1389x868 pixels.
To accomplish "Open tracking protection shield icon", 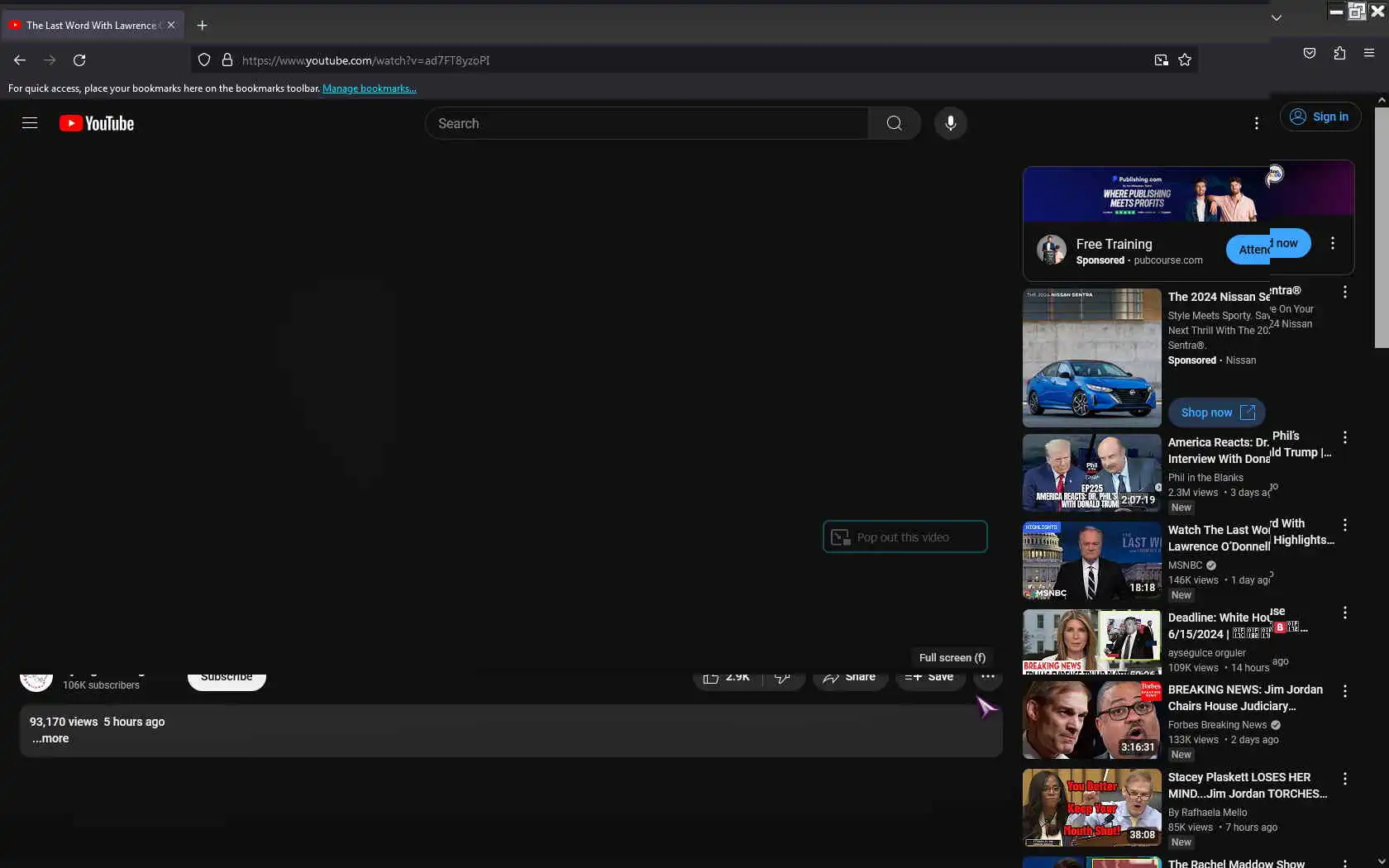I will click(204, 60).
